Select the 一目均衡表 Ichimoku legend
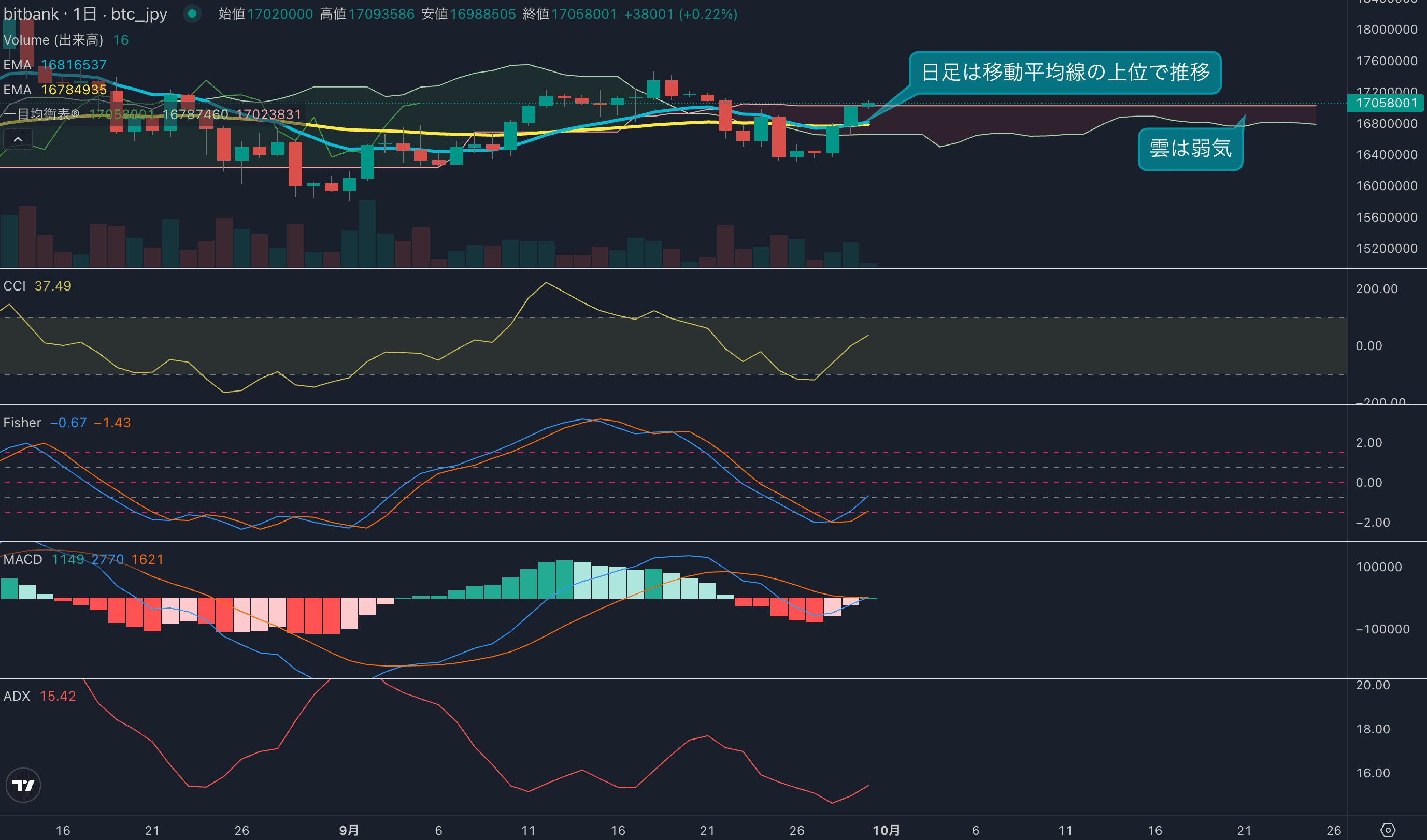The width and height of the screenshot is (1427, 840). 41,114
